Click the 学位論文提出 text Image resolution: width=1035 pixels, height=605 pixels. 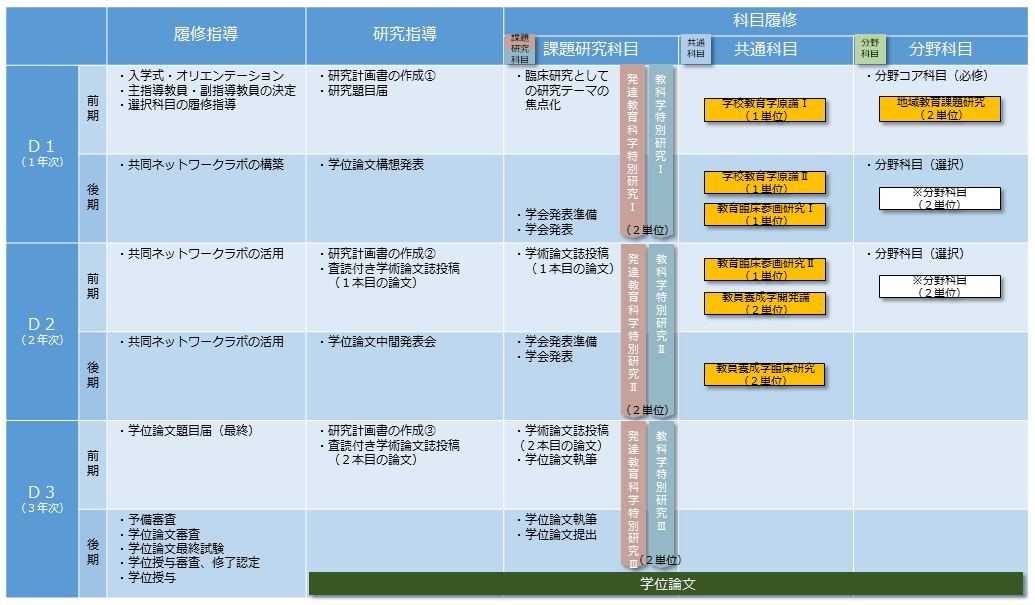click(561, 534)
